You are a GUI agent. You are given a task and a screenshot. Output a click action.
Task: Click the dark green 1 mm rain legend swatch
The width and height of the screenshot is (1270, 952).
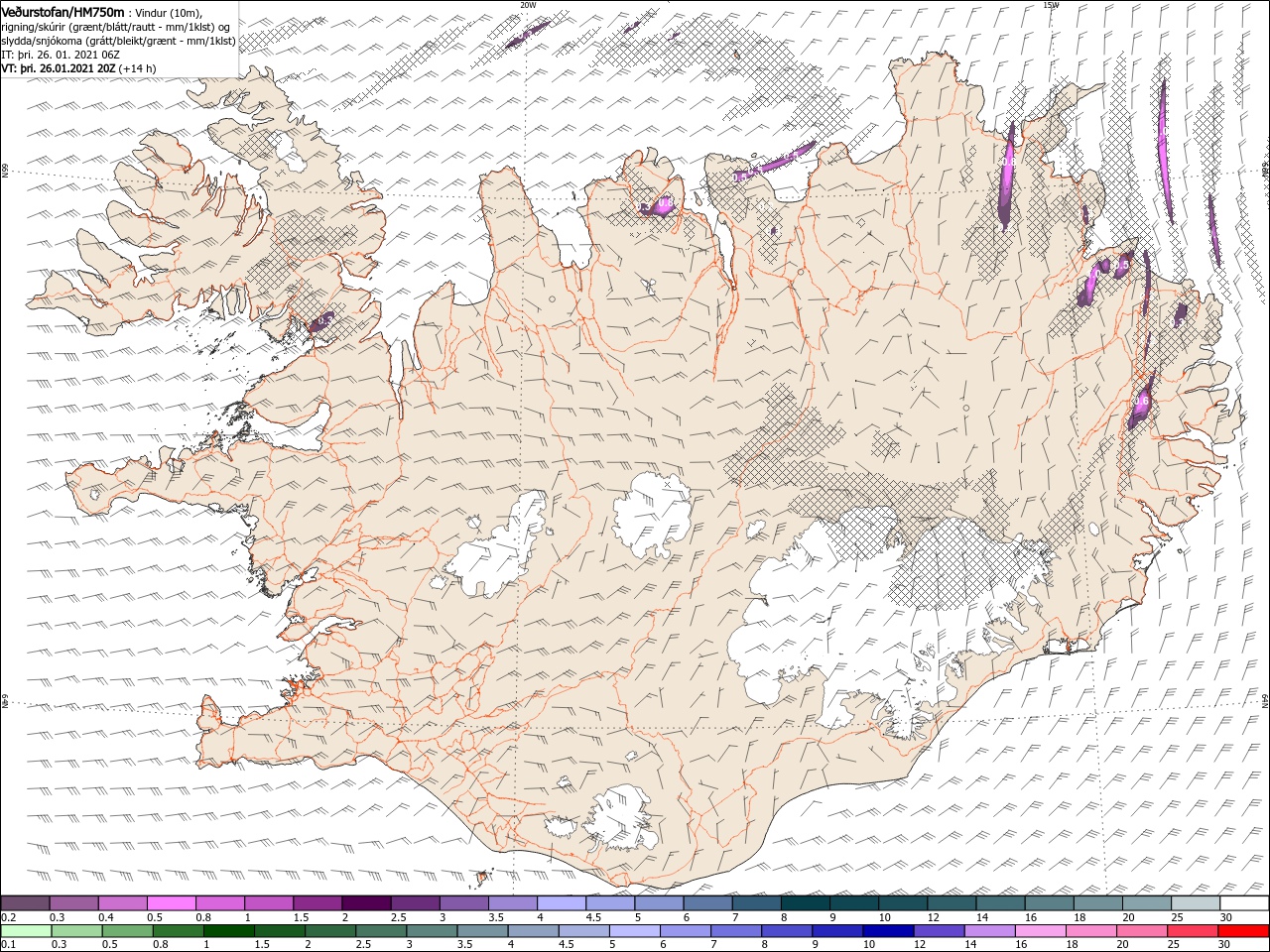[228, 931]
